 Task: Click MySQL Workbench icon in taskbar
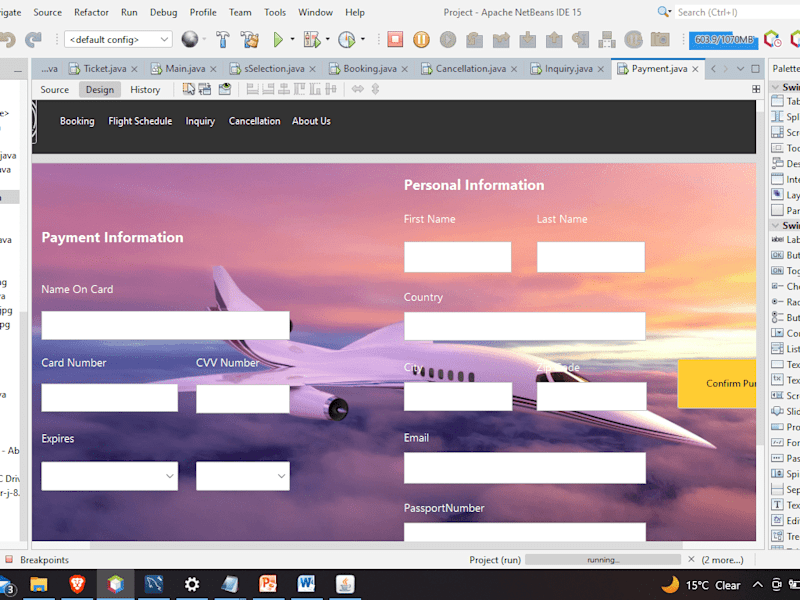coord(154,584)
